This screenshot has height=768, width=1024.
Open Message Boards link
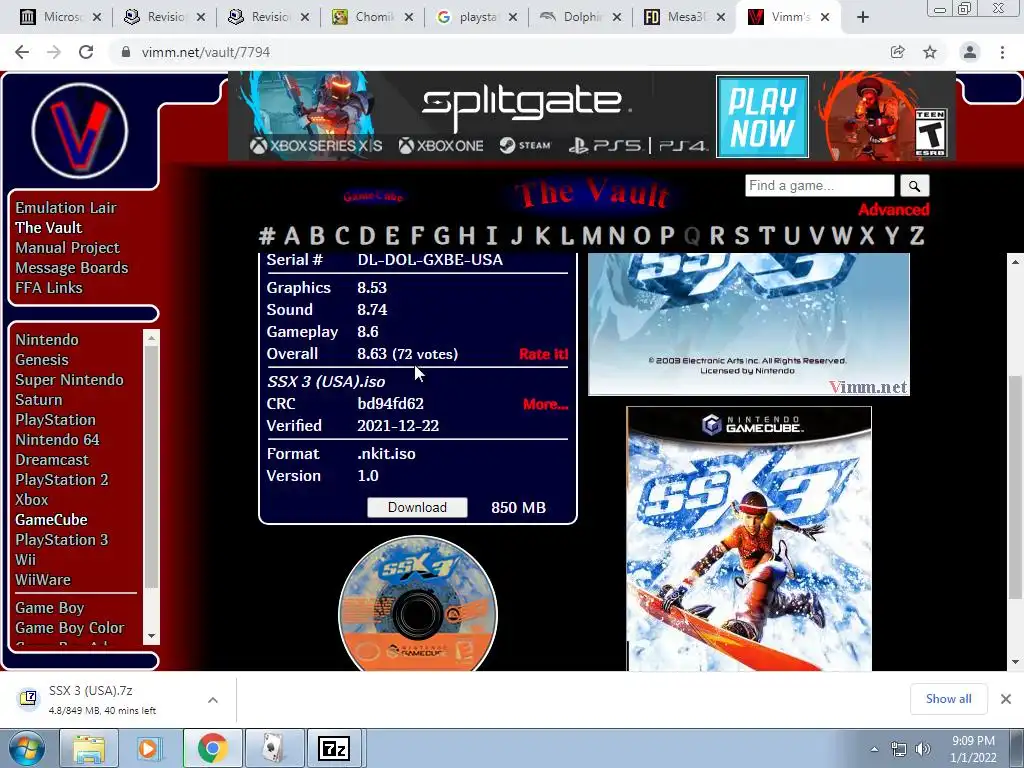(72, 268)
